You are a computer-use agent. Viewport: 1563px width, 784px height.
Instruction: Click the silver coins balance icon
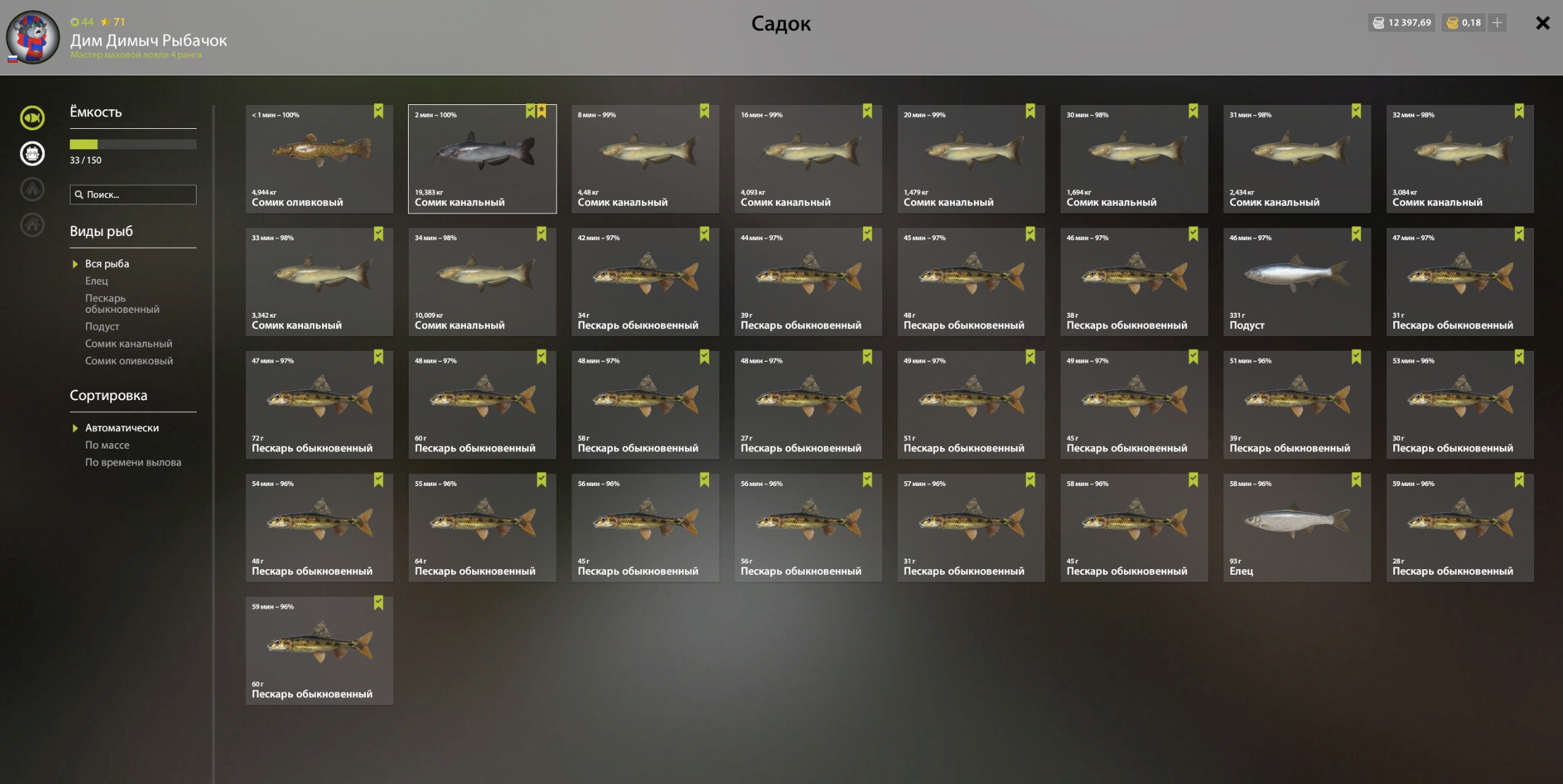pos(1378,23)
